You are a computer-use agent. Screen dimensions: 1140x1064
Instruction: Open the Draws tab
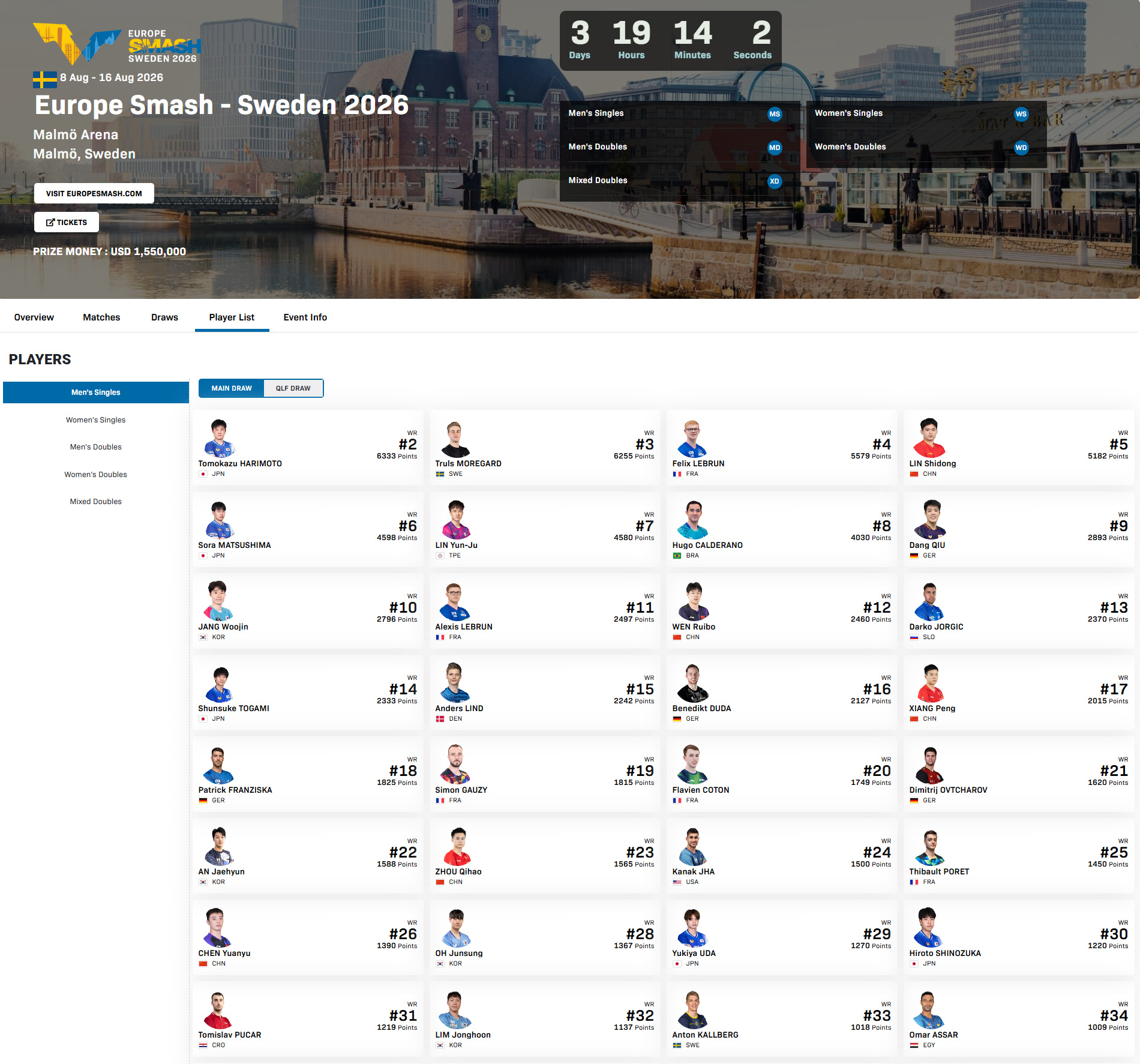click(x=164, y=317)
